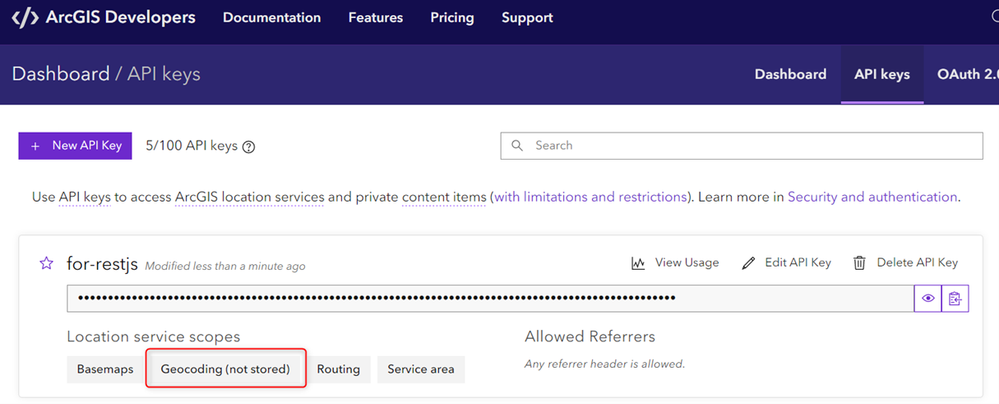Click the help icon beside API keys count
The height and width of the screenshot is (404, 999).
[x=249, y=147]
